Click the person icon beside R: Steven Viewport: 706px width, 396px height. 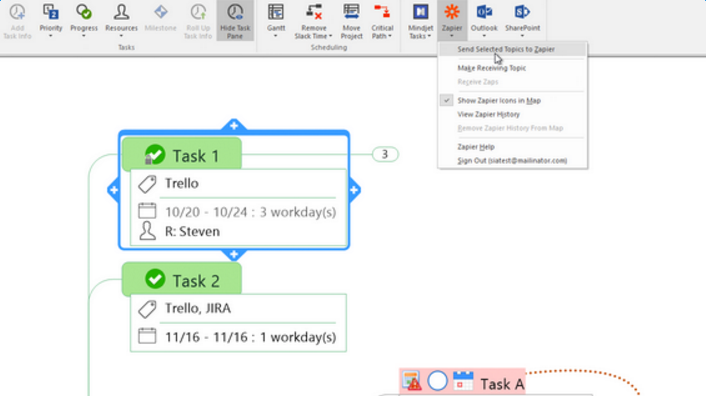pyautogui.click(x=147, y=231)
